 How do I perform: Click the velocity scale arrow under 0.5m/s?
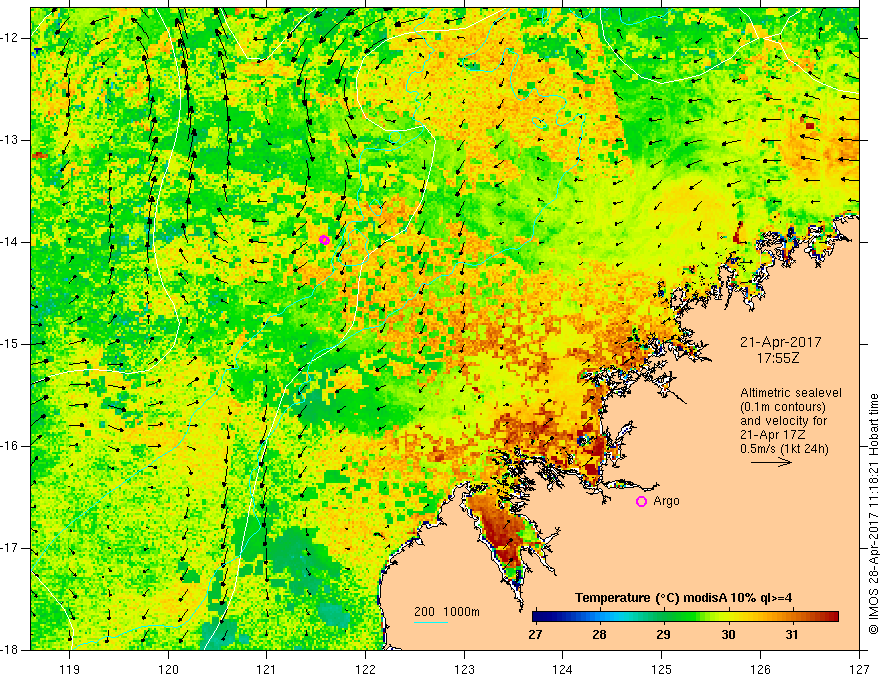point(771,462)
